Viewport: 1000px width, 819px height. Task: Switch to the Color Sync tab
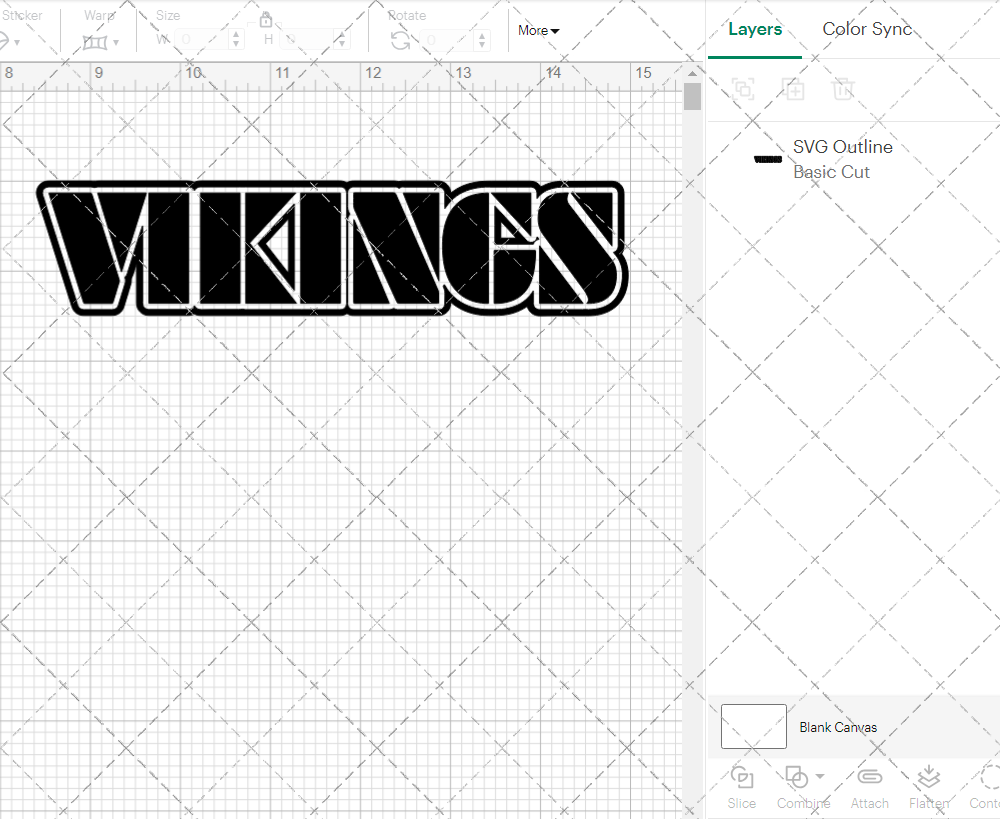(867, 29)
